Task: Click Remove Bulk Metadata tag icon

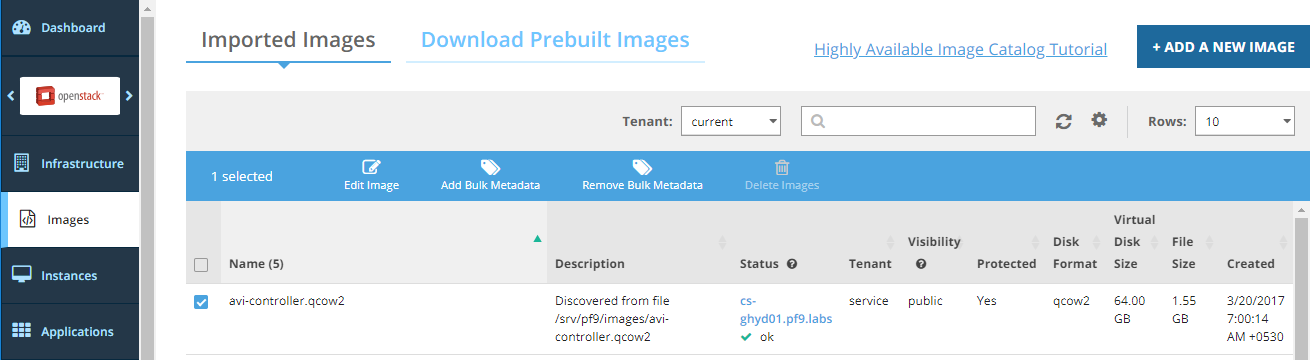Action: point(642,167)
